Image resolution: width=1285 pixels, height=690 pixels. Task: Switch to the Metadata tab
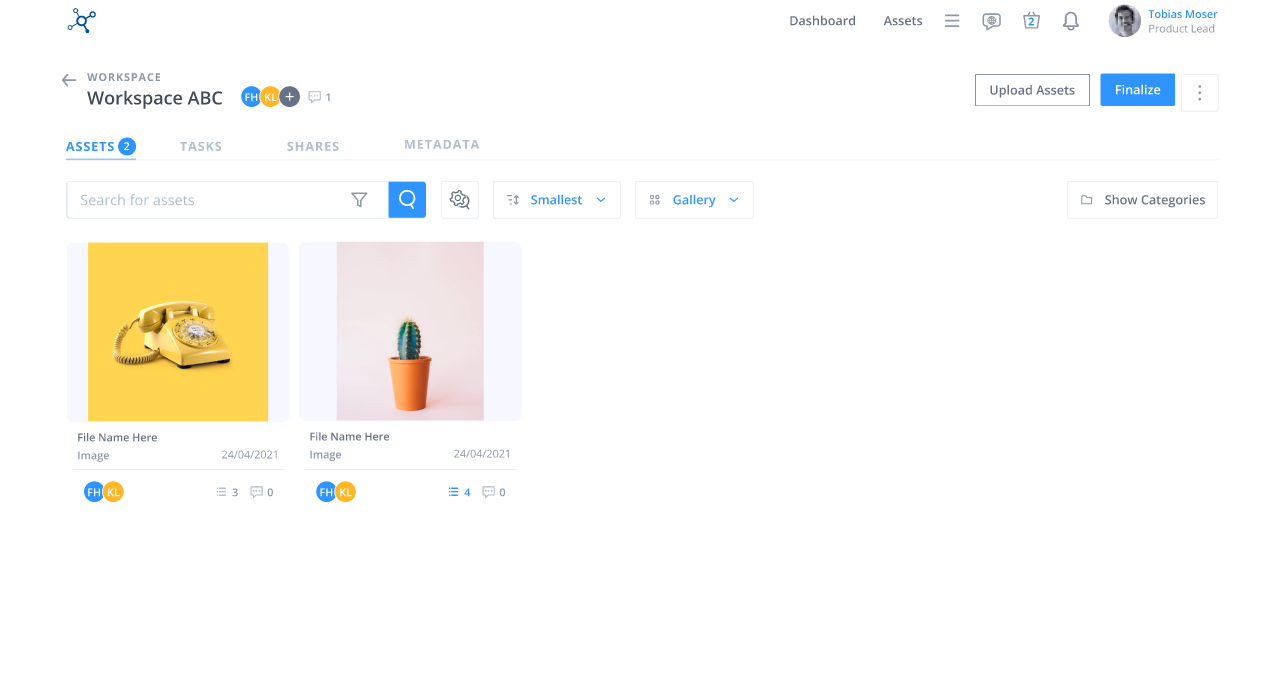click(442, 144)
